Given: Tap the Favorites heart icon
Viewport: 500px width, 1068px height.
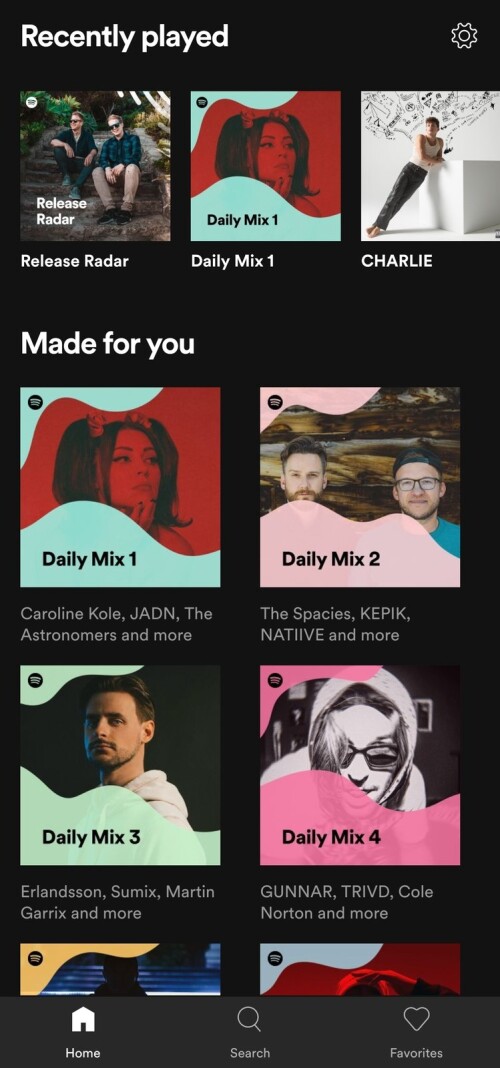Looking at the screenshot, I should [416, 1019].
